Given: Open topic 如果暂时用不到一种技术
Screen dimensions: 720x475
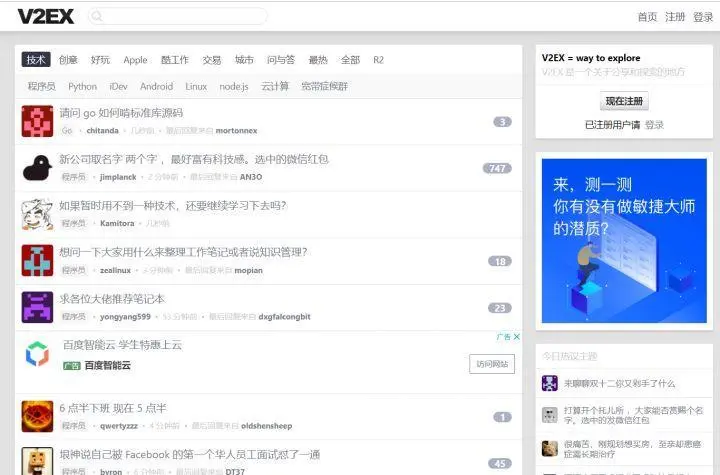Looking at the screenshot, I should click(x=173, y=206).
